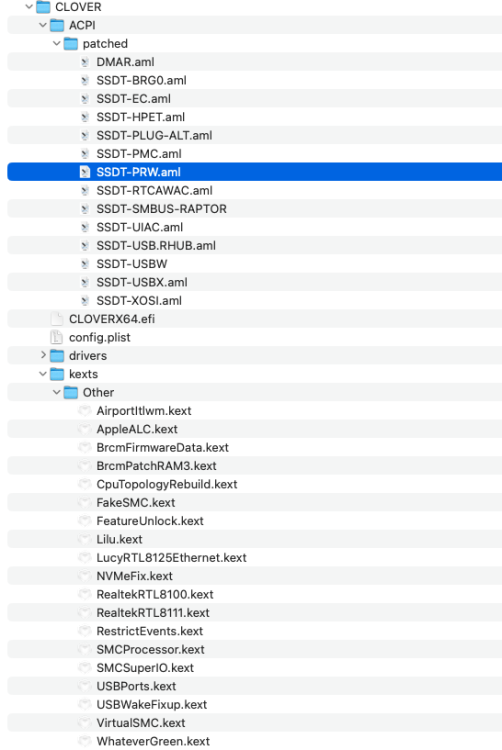Select the FakeSMC.kext row
502x750 pixels.
pyautogui.click(x=254, y=502)
